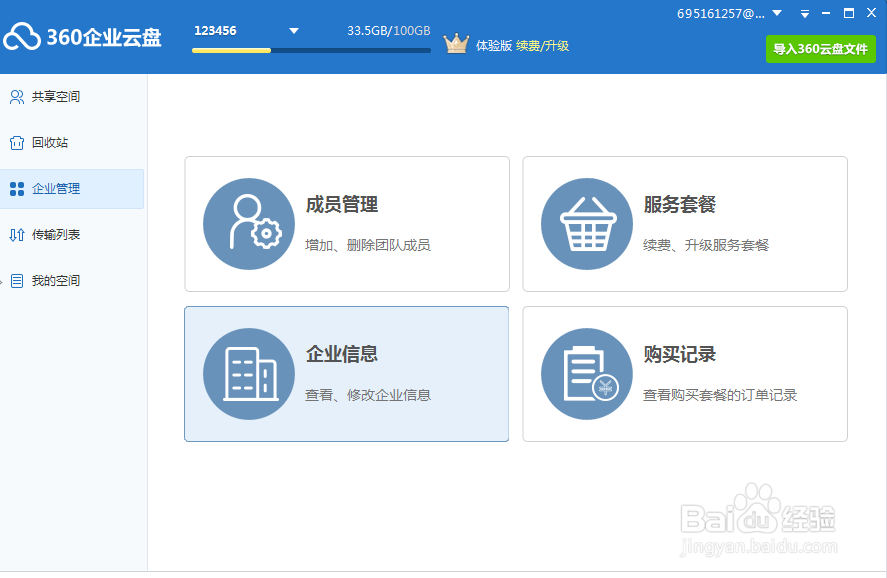This screenshot has height=578, width=887.
Task: Click the 360企业云盘 cloud logo icon
Action: pos(21,37)
